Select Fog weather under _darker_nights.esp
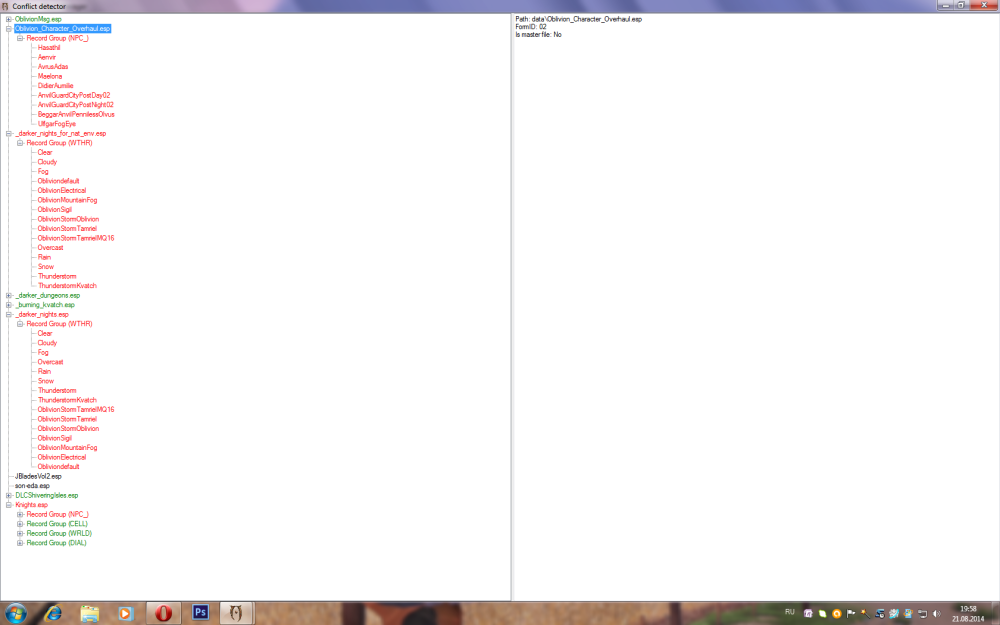Viewport: 1000px width, 625px height. pyautogui.click(x=43, y=352)
